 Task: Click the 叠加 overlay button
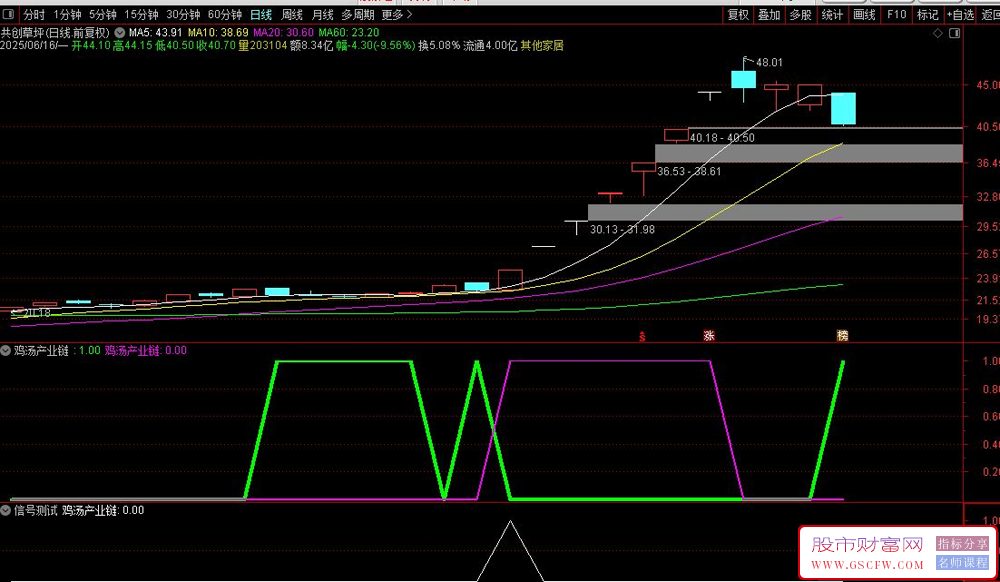pos(769,14)
